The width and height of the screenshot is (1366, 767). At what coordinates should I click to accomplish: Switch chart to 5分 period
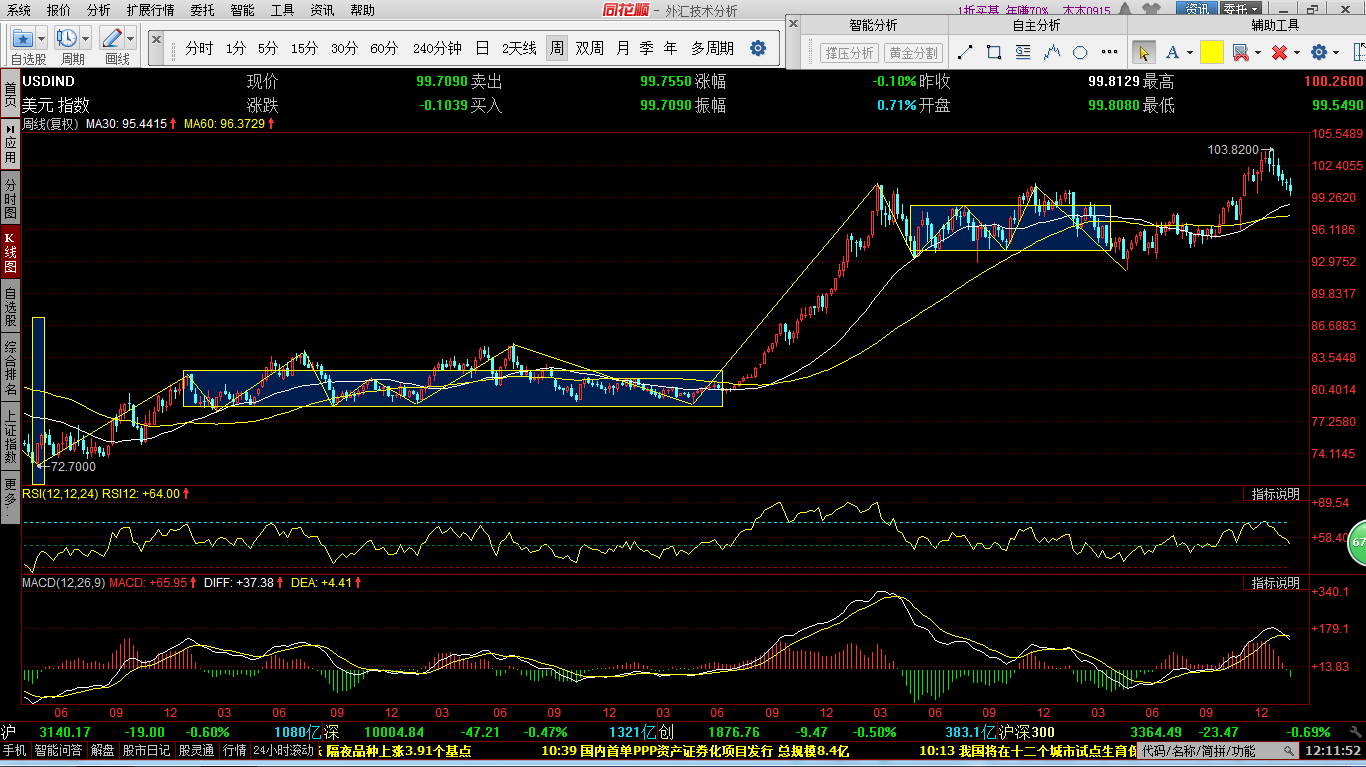pos(267,48)
